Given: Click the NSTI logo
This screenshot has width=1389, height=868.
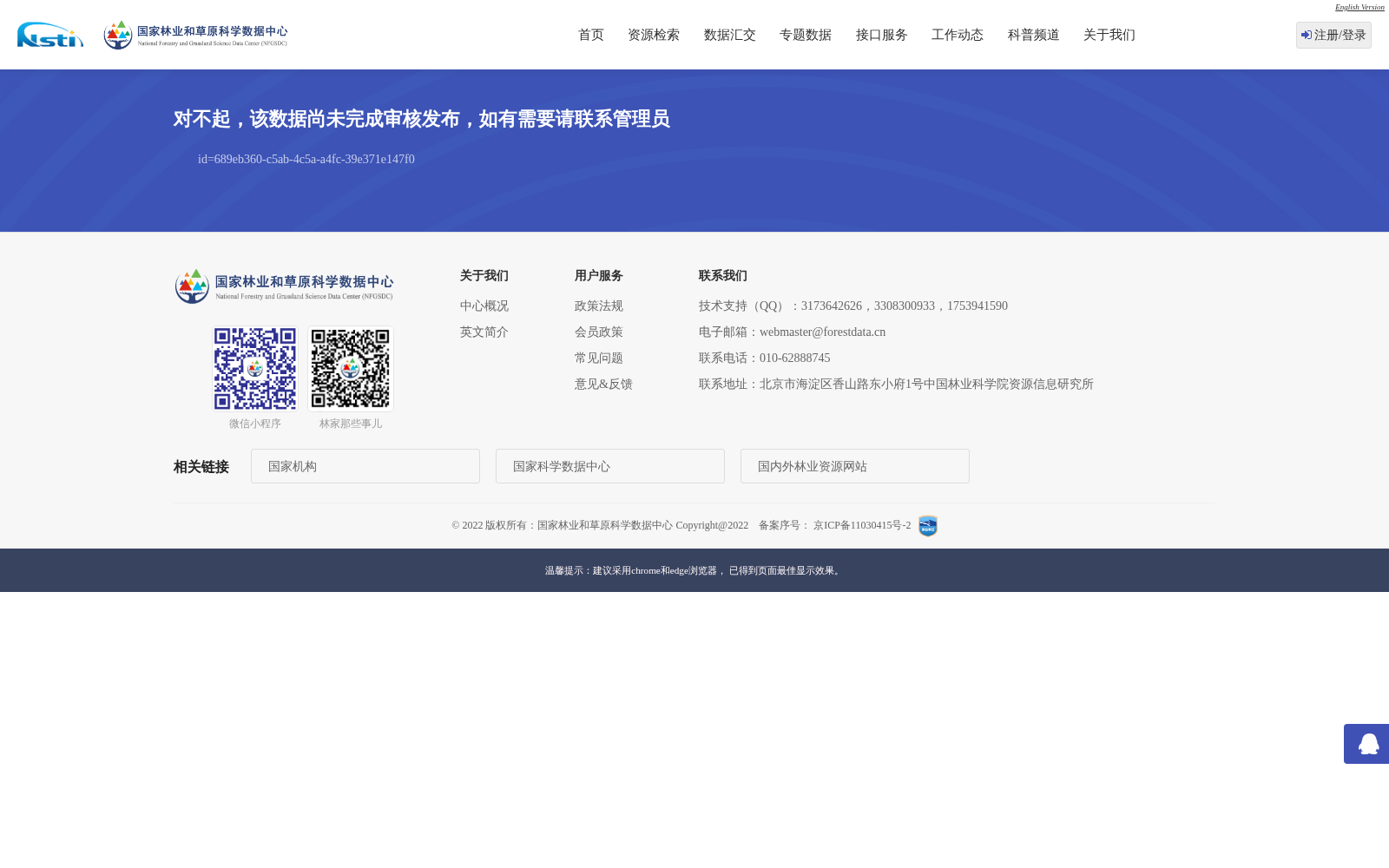Looking at the screenshot, I should tap(50, 35).
